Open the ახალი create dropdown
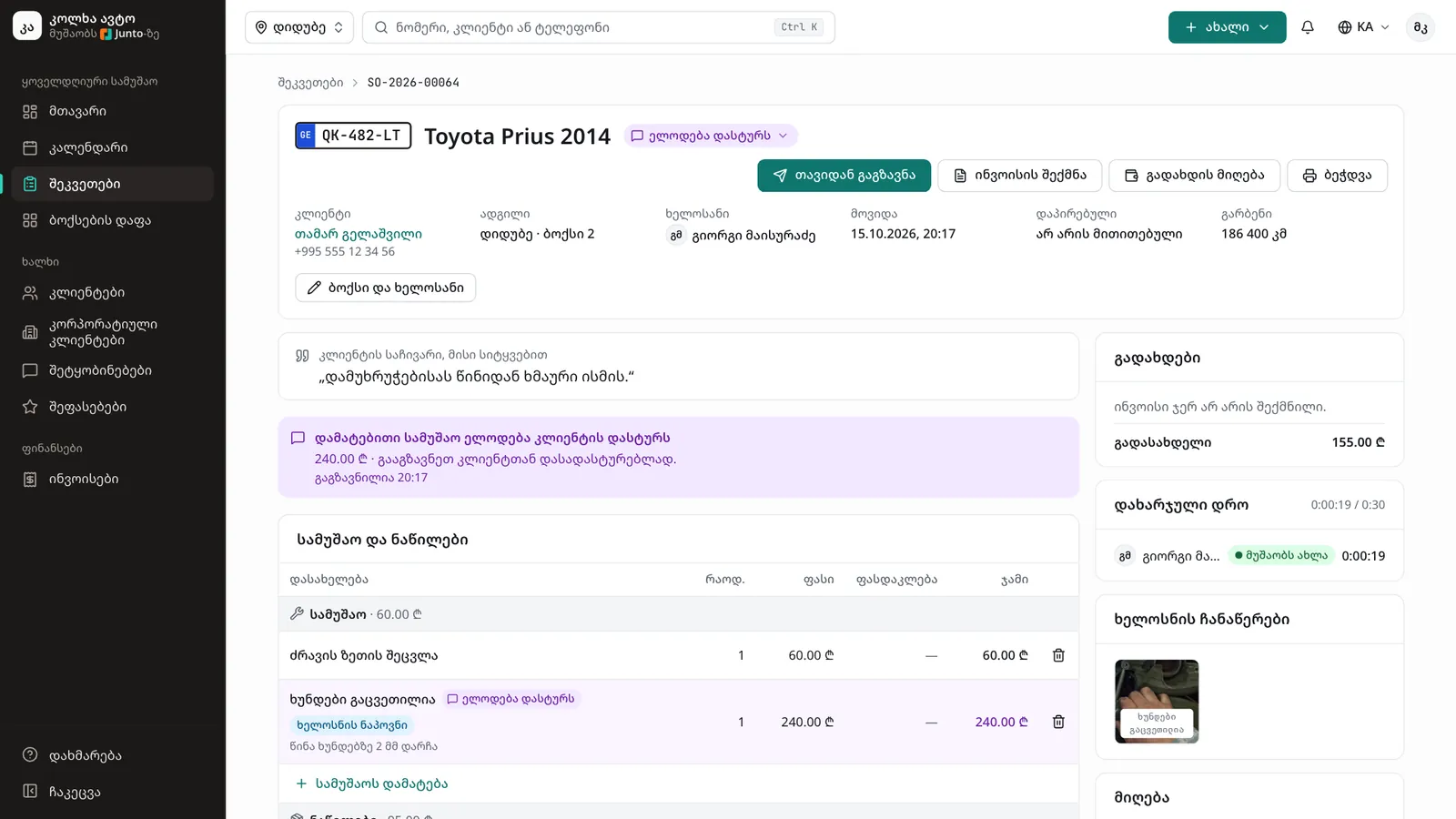 [1227, 27]
